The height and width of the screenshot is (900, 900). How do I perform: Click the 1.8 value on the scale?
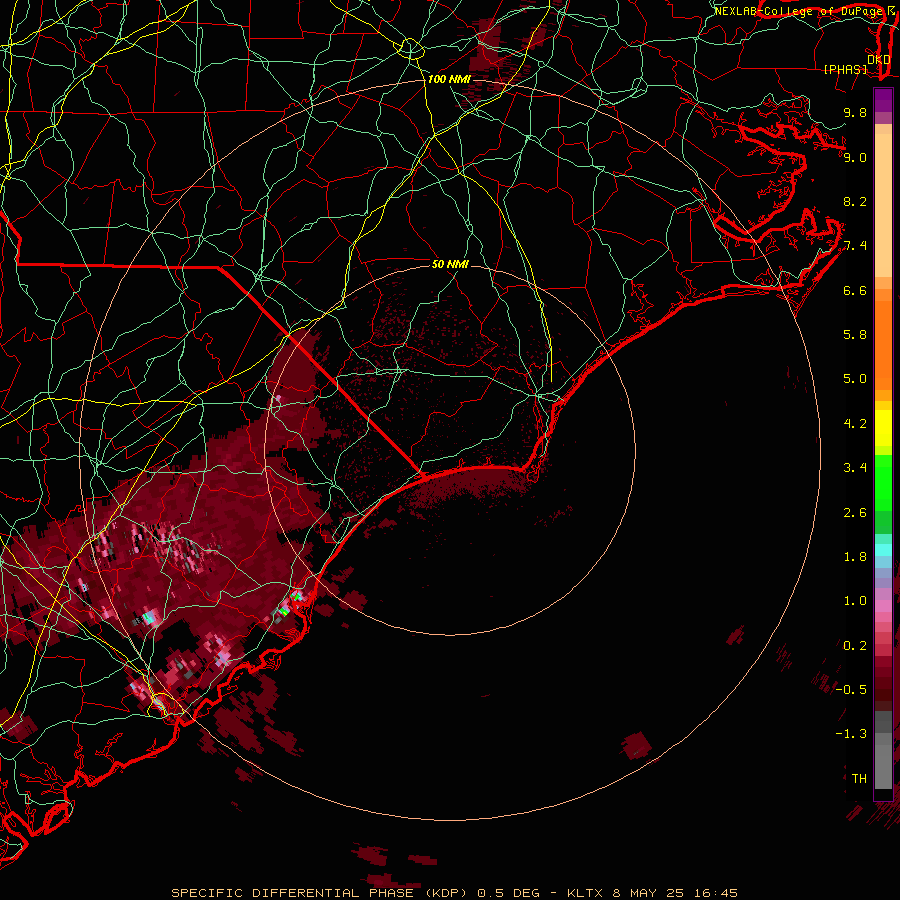tap(855, 557)
